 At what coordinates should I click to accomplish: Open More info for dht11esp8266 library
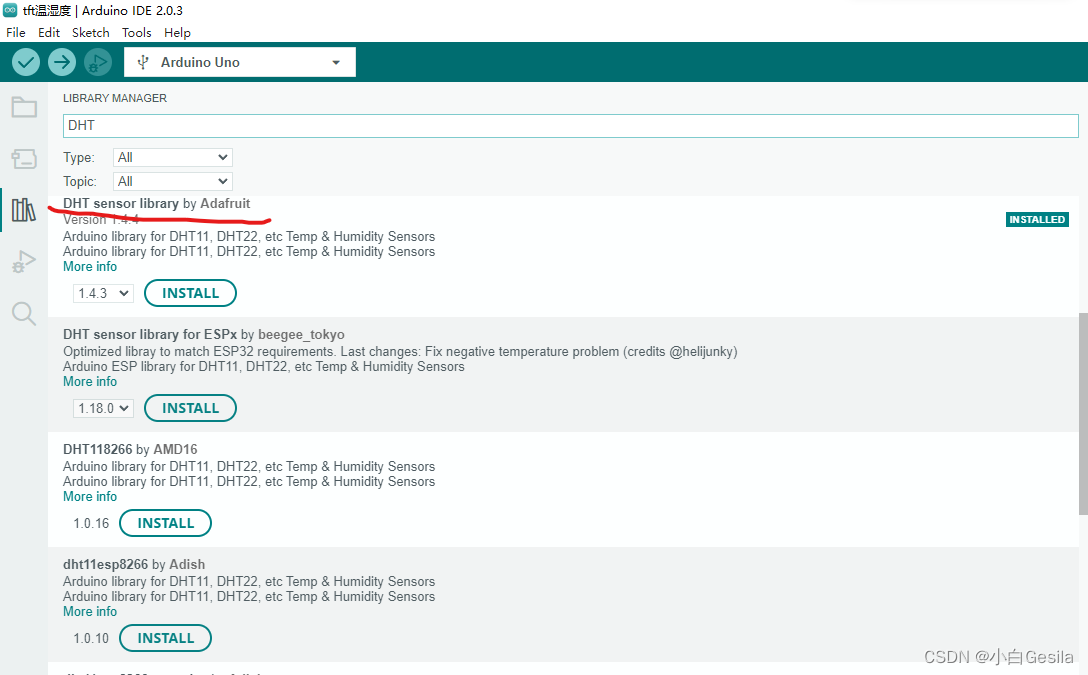(x=90, y=612)
